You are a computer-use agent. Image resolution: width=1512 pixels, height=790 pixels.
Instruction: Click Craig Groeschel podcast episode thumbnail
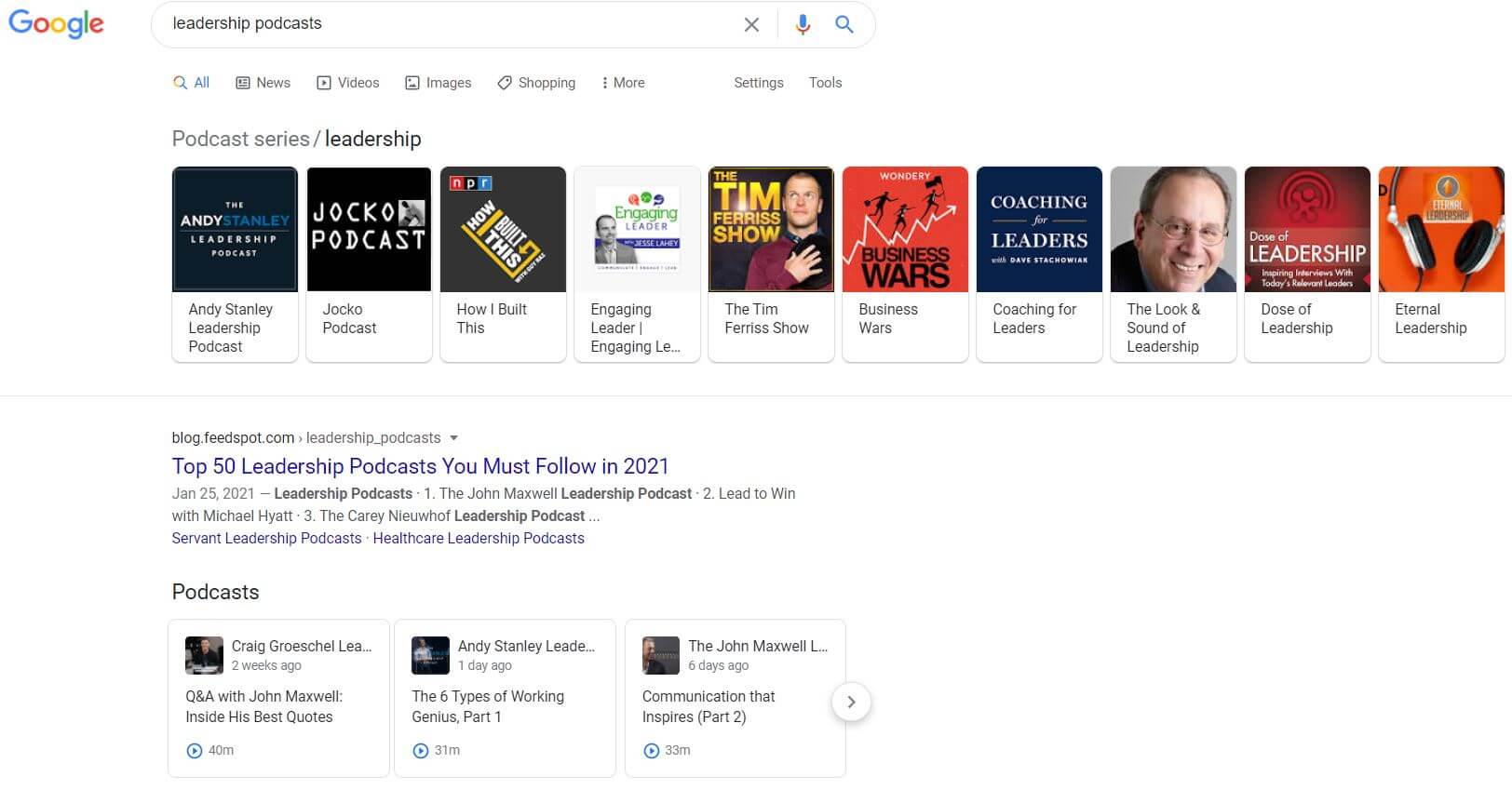pos(204,655)
